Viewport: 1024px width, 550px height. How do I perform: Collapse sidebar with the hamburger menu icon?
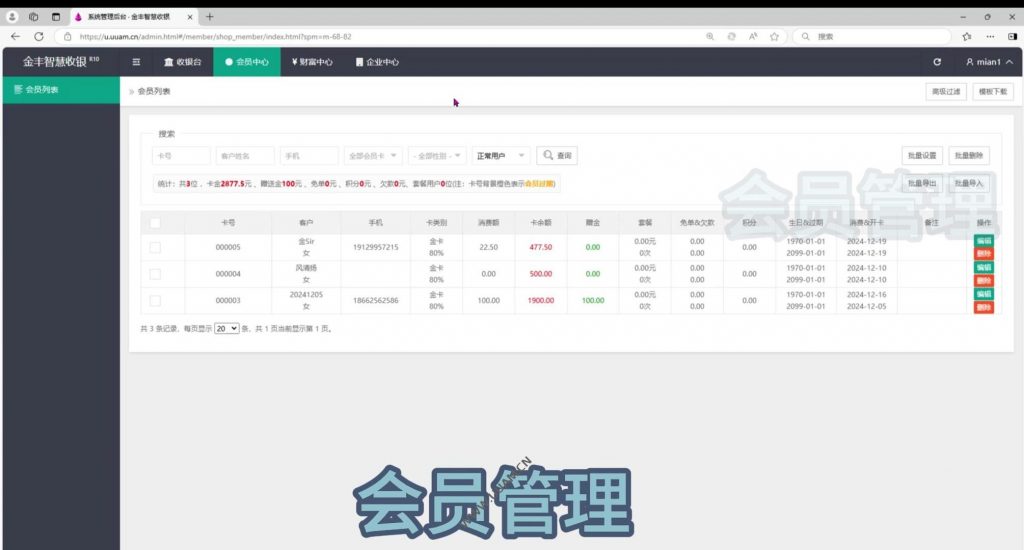(x=137, y=62)
